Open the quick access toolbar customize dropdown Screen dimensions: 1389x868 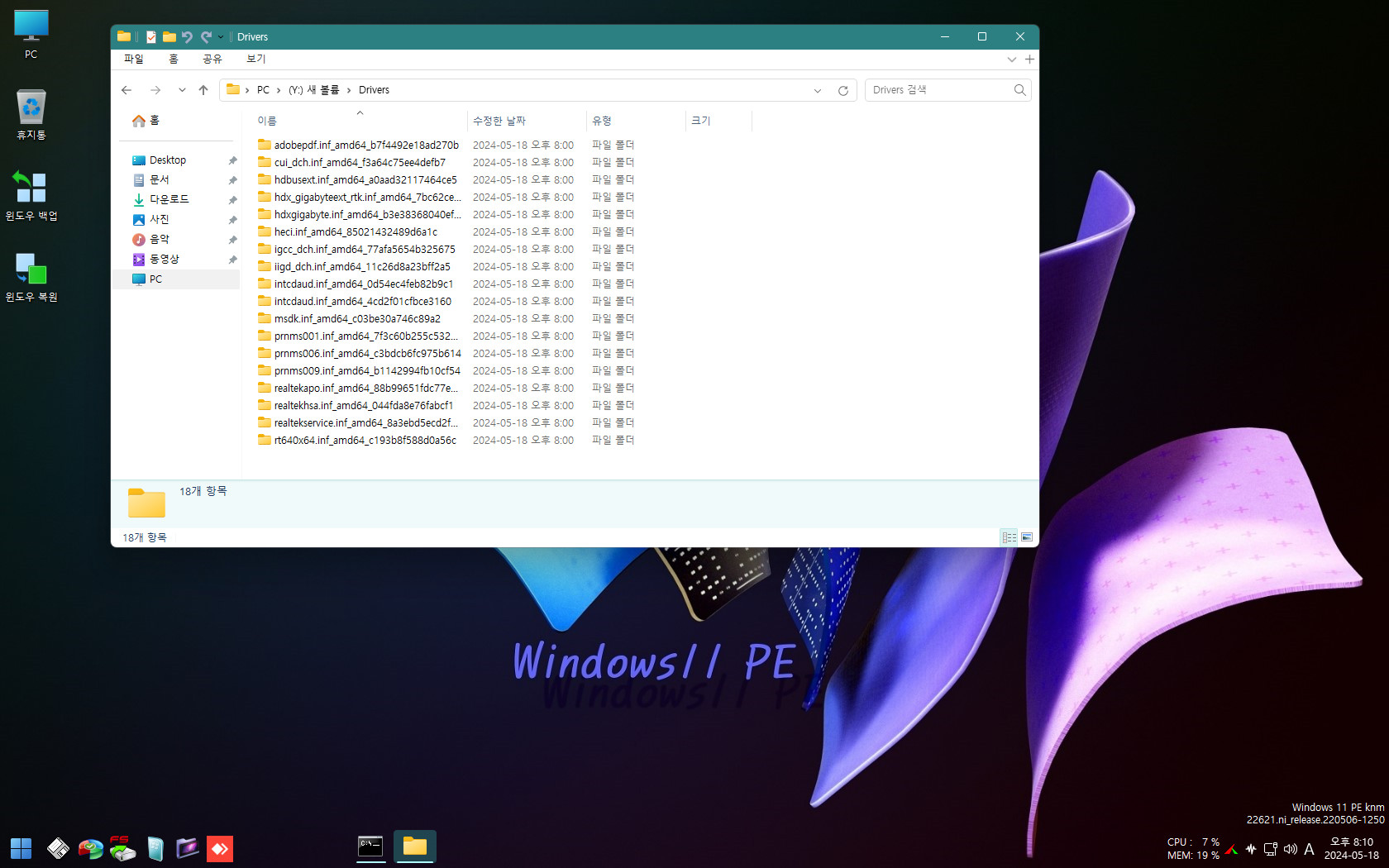(x=221, y=36)
